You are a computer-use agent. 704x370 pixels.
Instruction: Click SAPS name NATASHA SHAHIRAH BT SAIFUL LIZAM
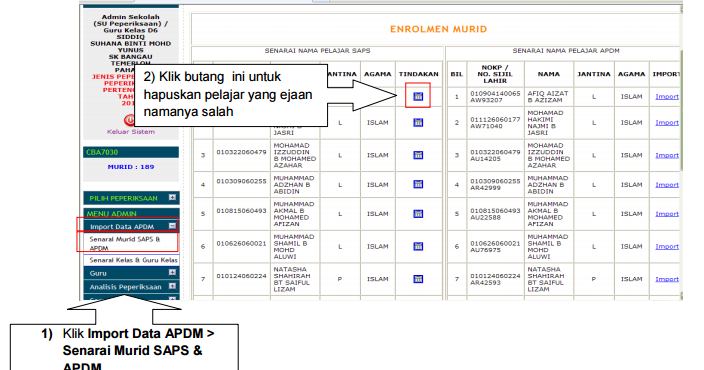292,279
